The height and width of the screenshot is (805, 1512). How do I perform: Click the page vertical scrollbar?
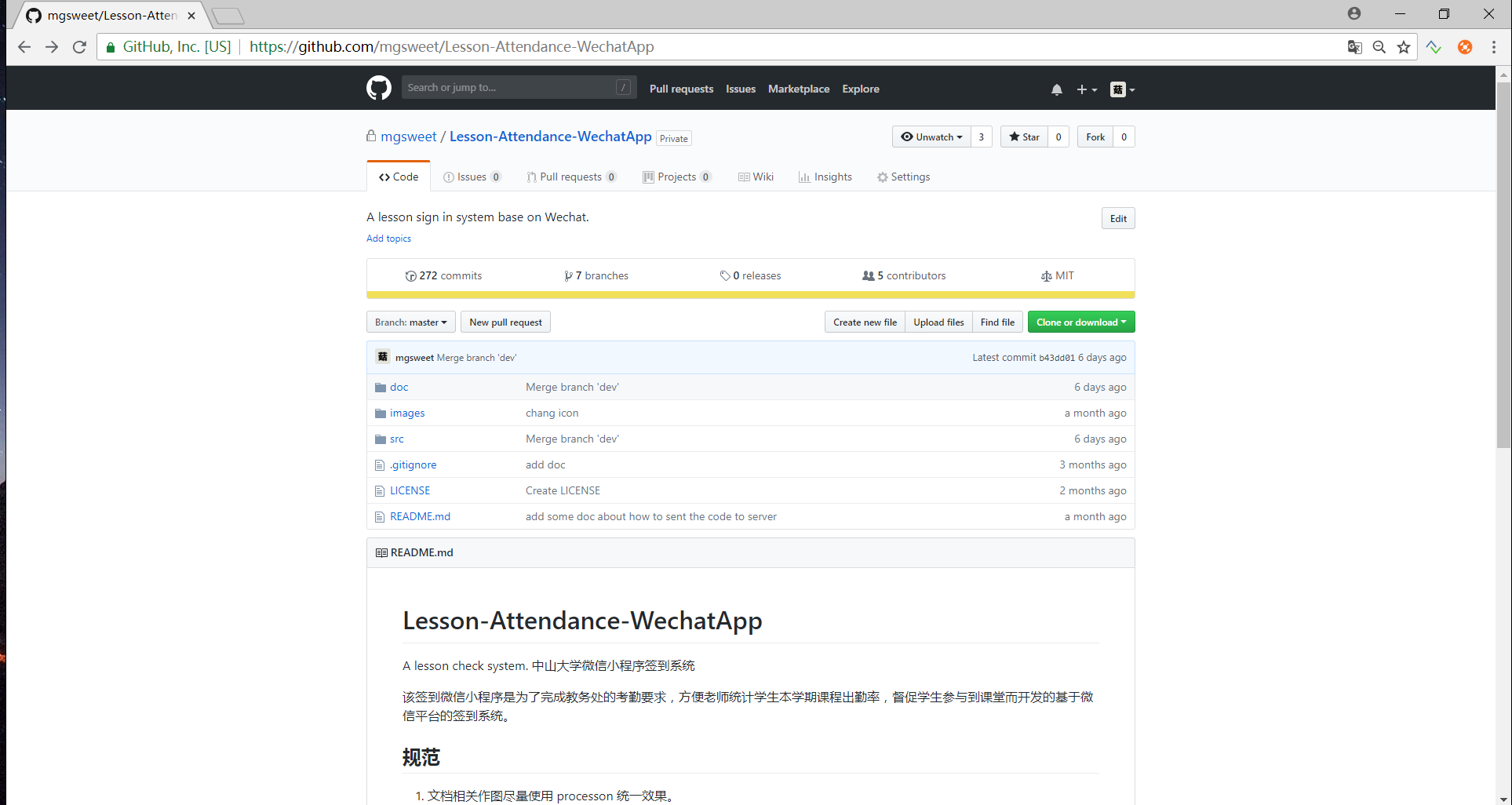click(1503, 264)
